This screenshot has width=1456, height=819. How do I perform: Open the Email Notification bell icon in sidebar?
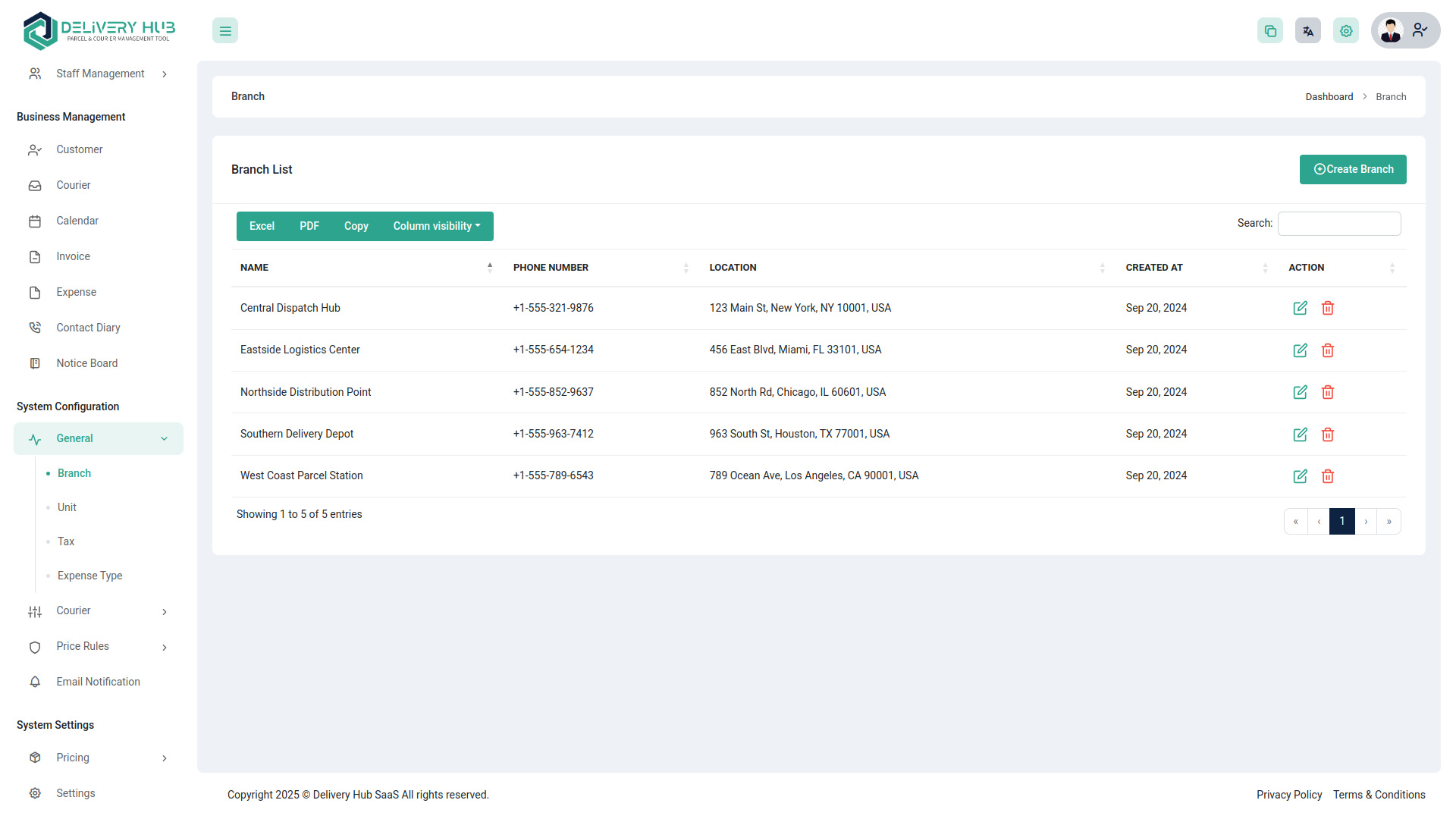pyautogui.click(x=35, y=682)
